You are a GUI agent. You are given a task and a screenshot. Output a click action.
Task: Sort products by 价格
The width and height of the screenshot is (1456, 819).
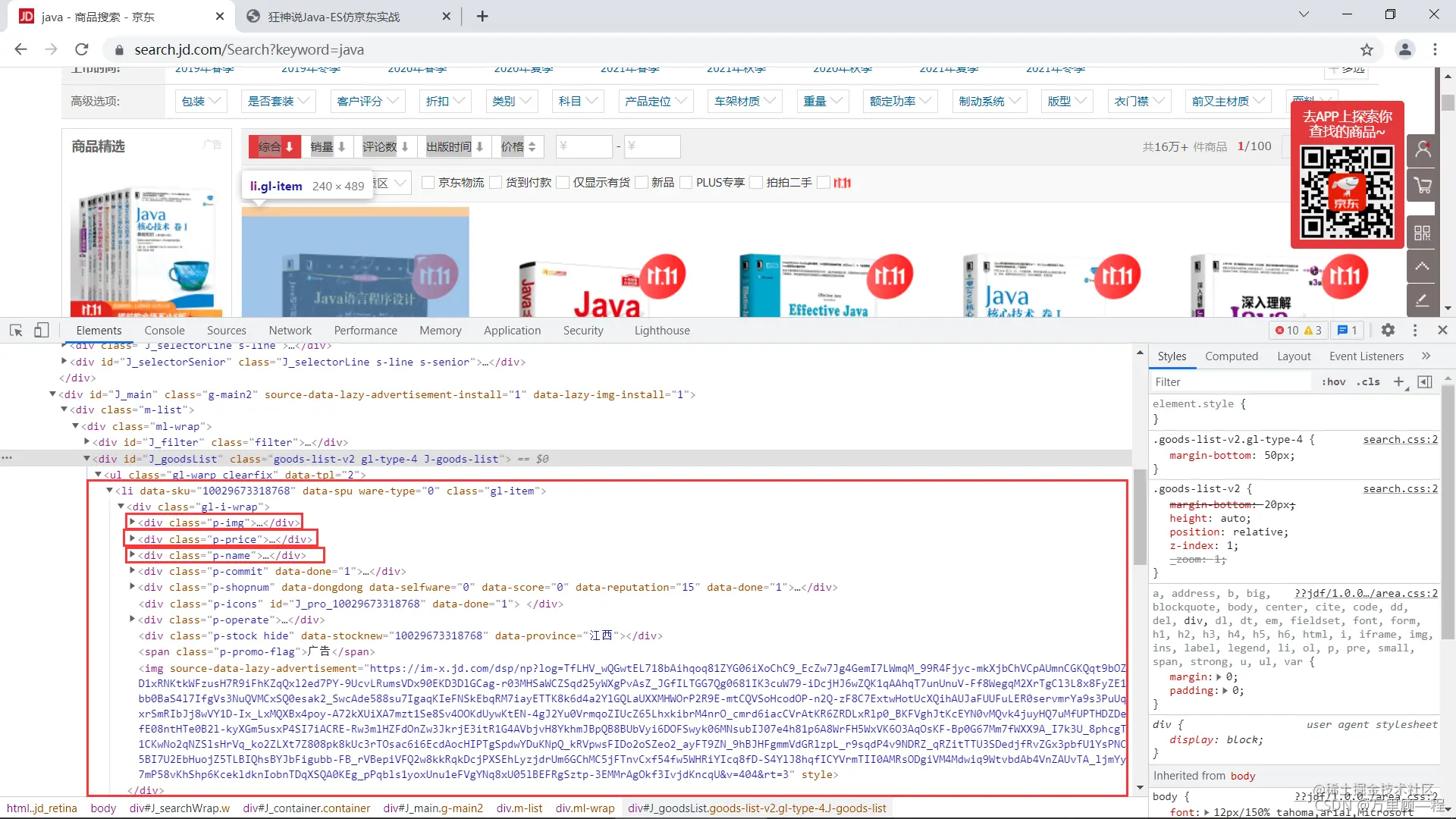point(519,146)
